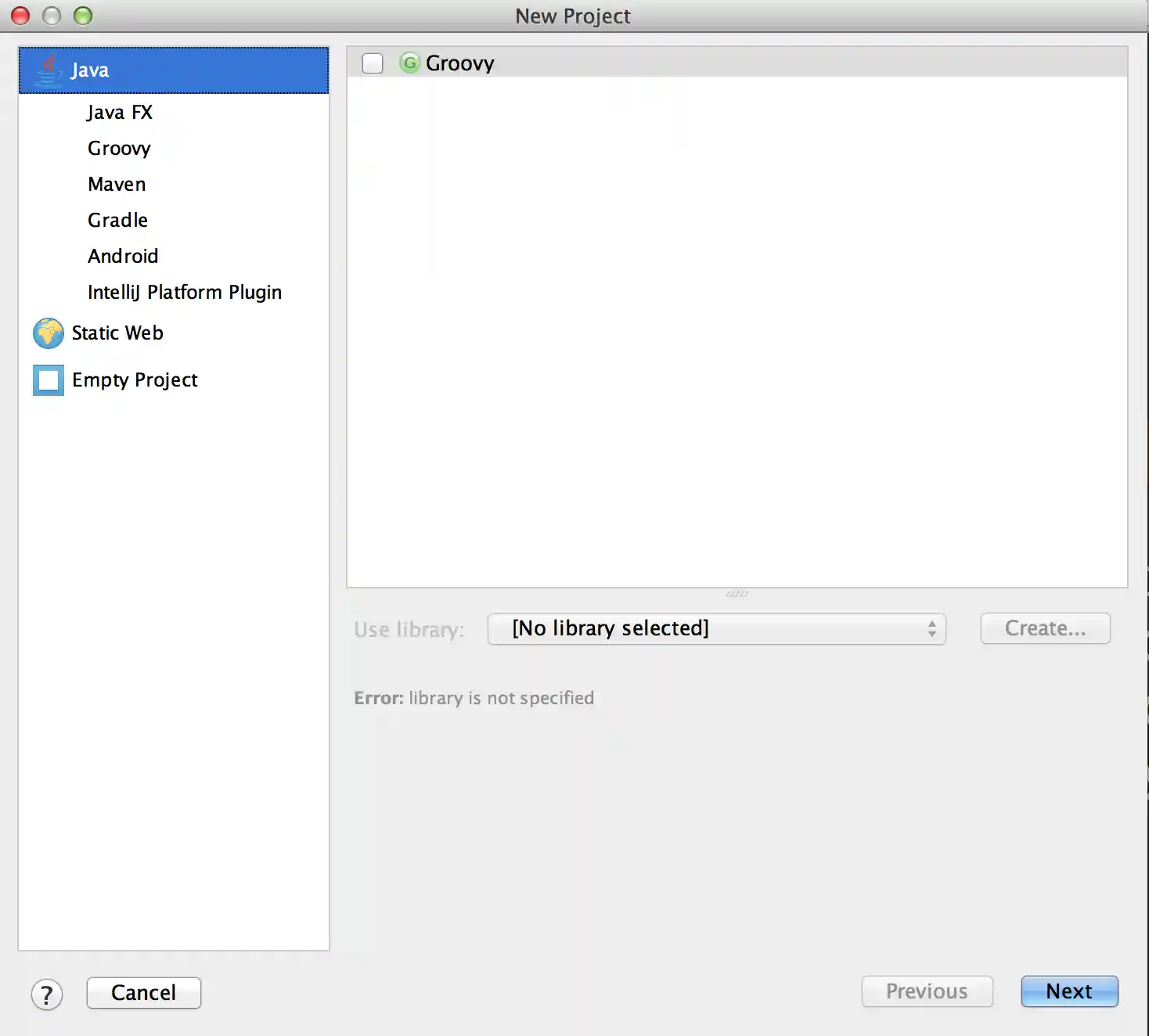Image resolution: width=1149 pixels, height=1036 pixels.
Task: Choose Maven project type
Action: tap(117, 185)
